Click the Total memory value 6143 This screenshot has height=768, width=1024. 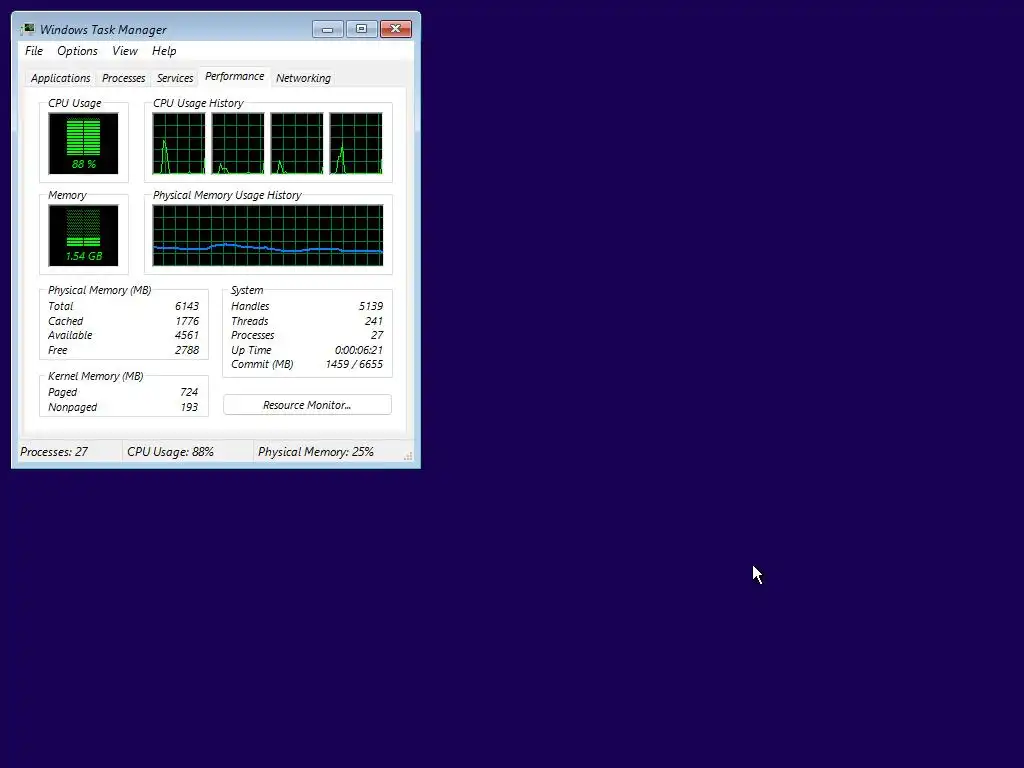[187, 306]
